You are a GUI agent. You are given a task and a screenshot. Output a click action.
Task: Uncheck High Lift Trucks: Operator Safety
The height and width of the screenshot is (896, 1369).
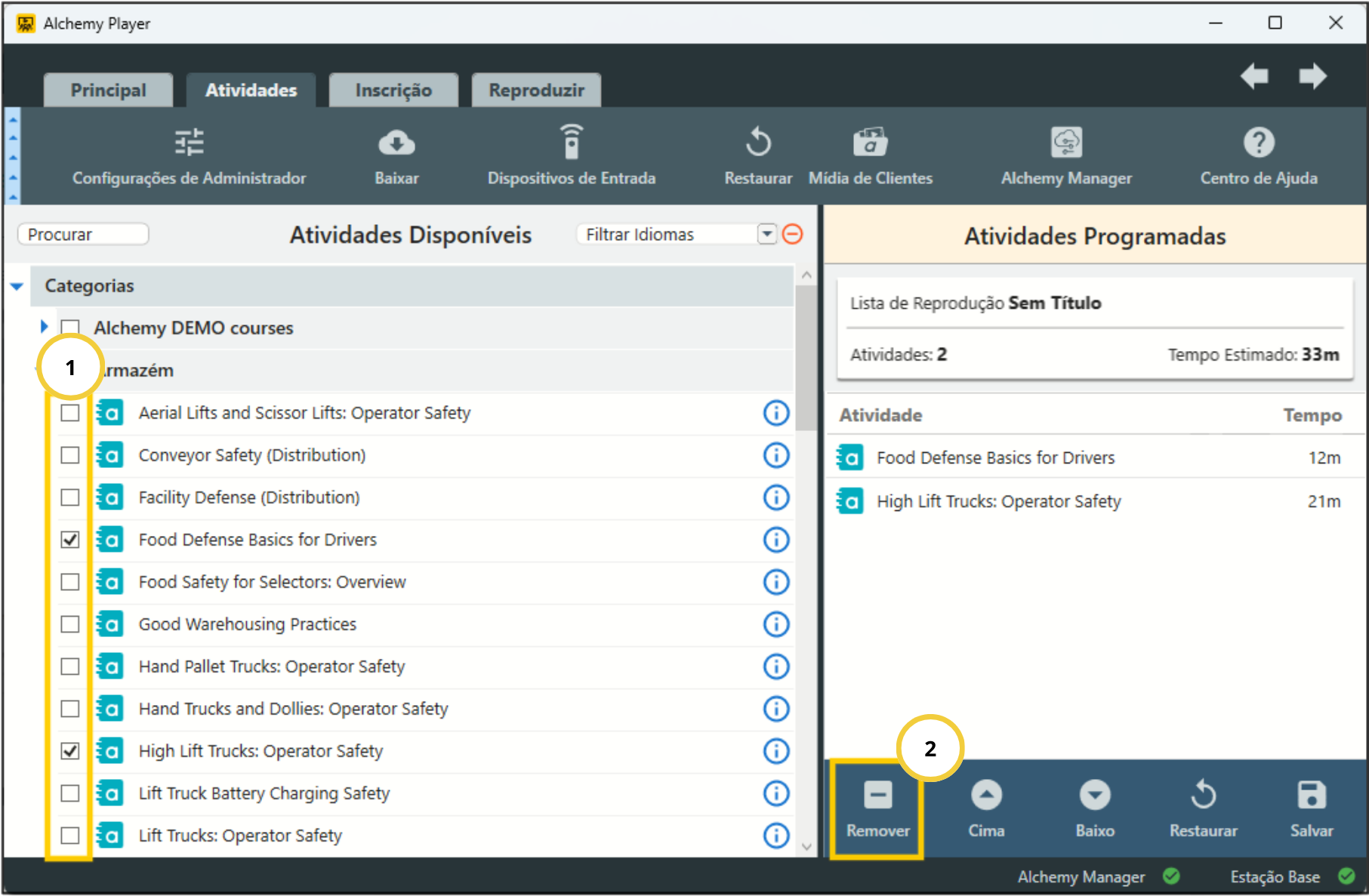pyautogui.click(x=70, y=751)
